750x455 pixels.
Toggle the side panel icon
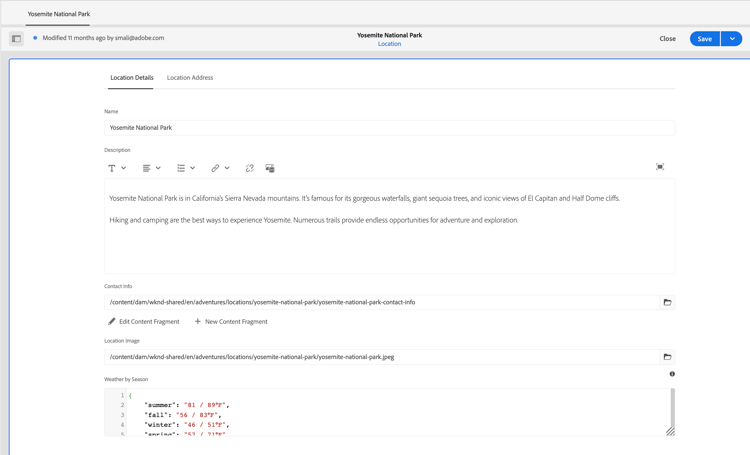pyautogui.click(x=16, y=38)
